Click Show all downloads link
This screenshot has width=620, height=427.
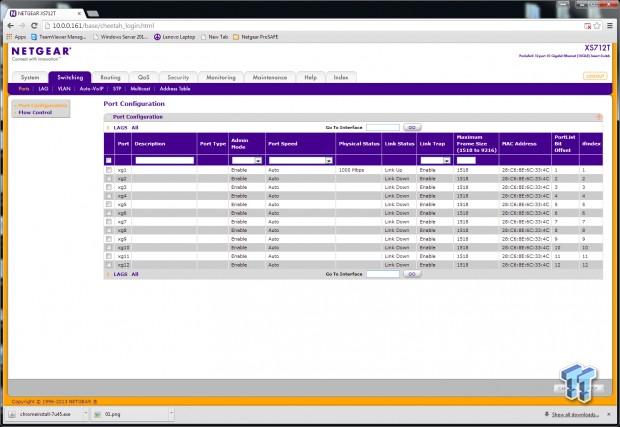pos(575,414)
